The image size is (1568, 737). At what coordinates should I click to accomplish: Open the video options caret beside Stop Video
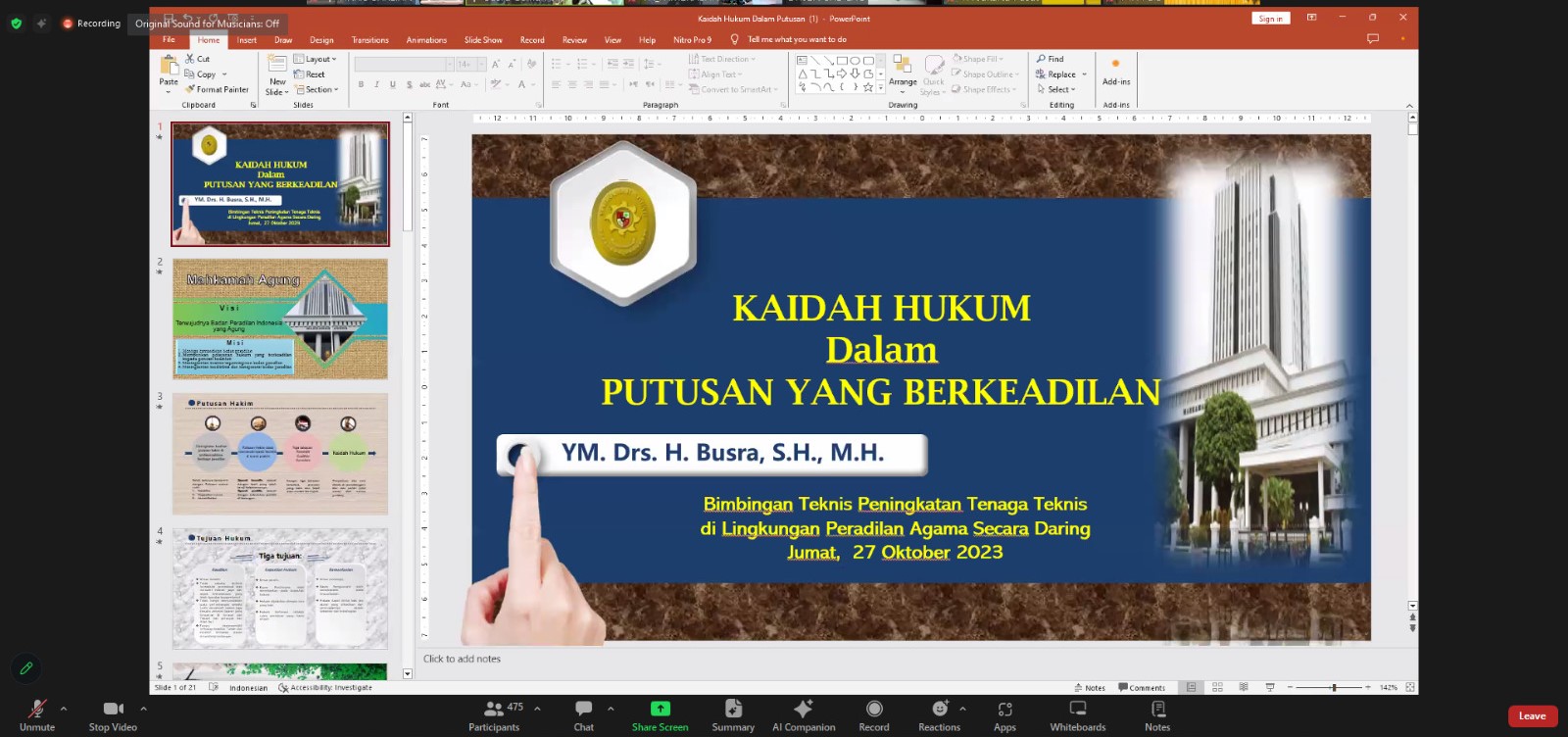pos(143,708)
